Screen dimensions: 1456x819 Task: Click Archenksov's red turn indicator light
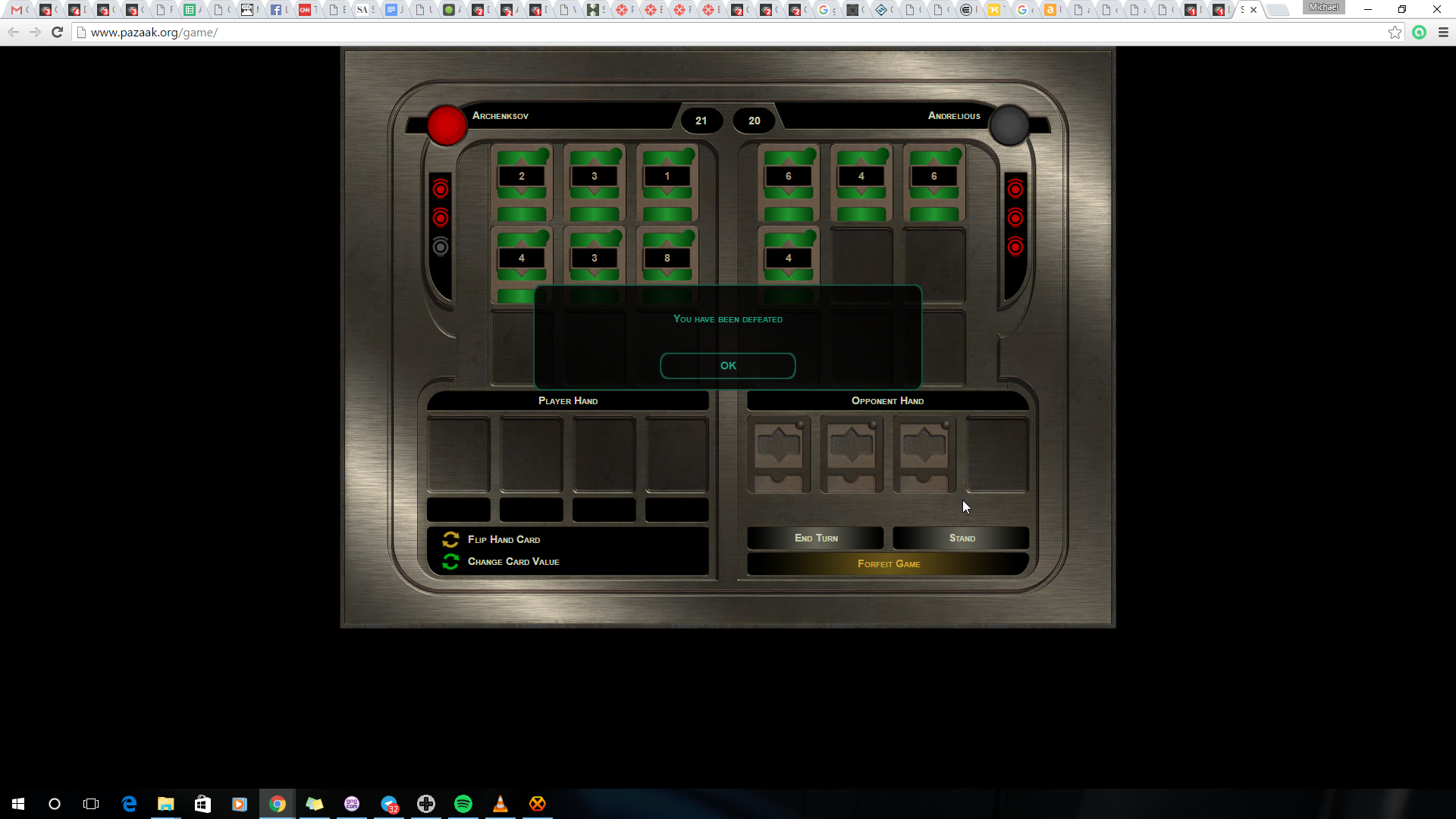point(447,125)
